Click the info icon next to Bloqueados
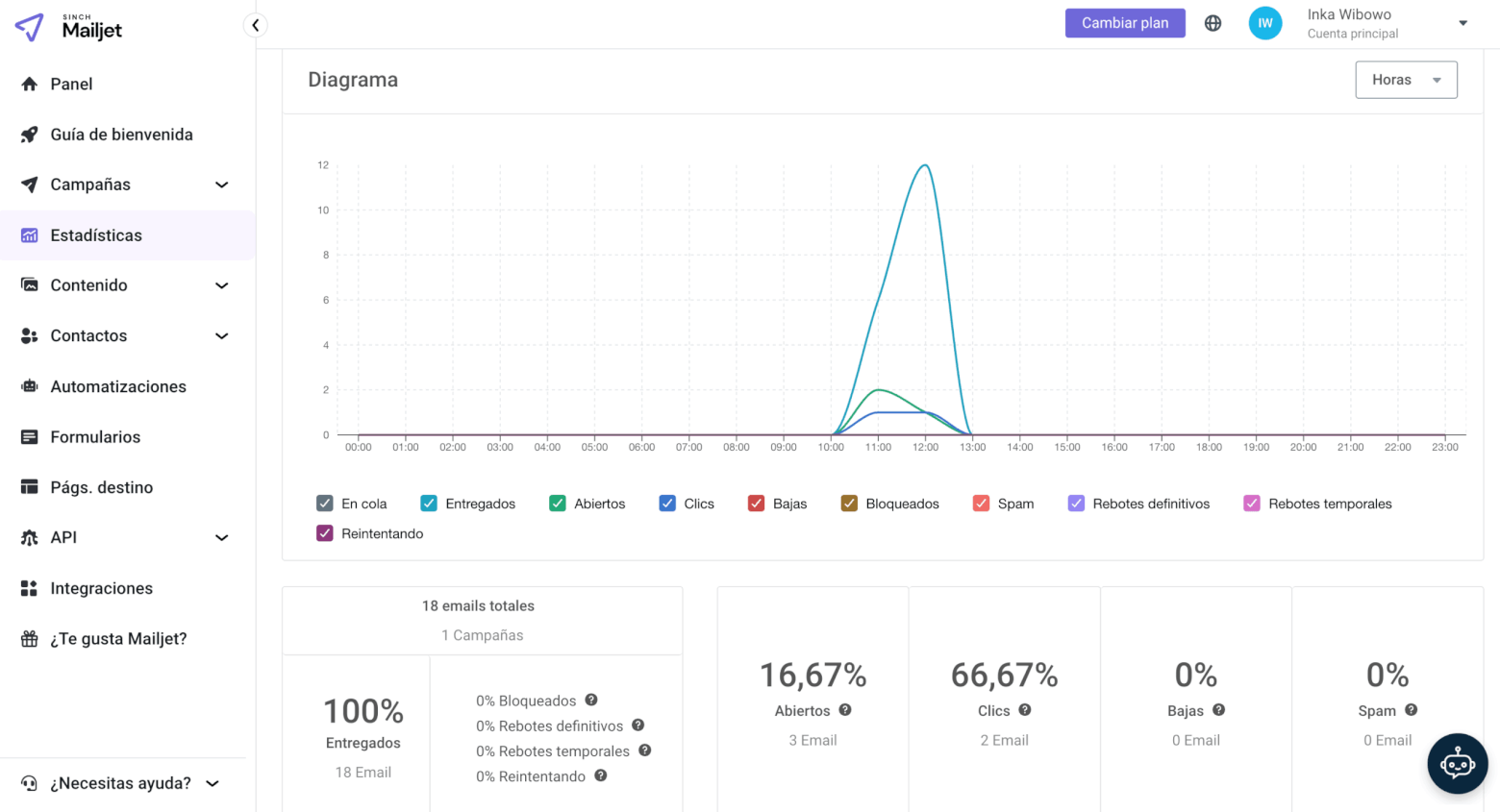 591,701
